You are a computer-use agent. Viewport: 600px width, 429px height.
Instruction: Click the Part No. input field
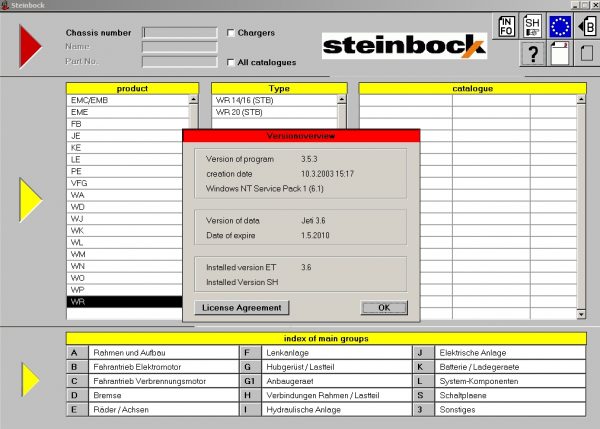pos(179,62)
